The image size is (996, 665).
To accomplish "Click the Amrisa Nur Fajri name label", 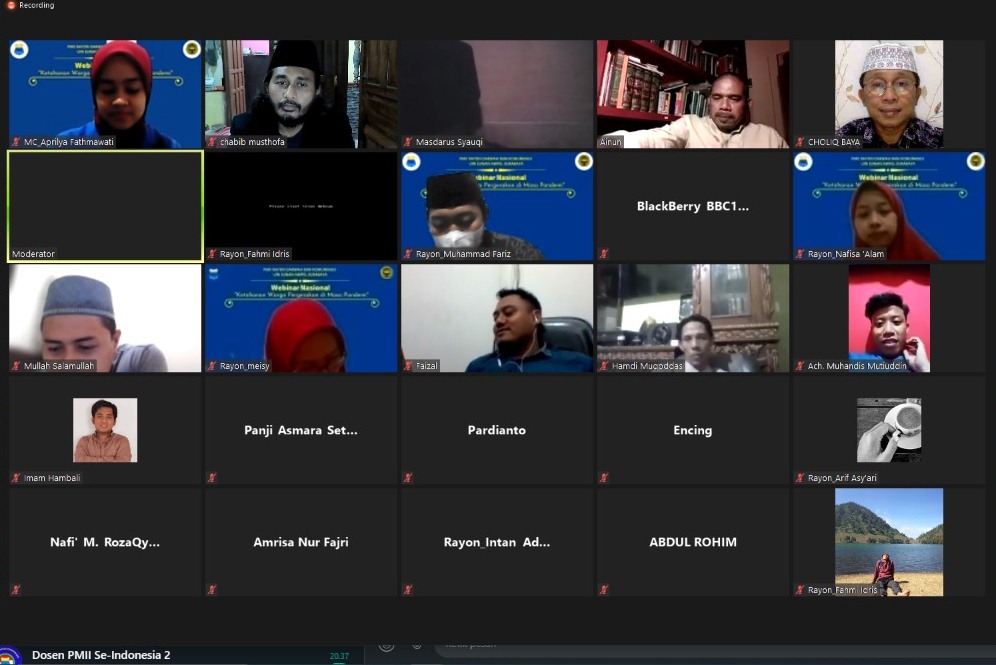I will point(300,542).
